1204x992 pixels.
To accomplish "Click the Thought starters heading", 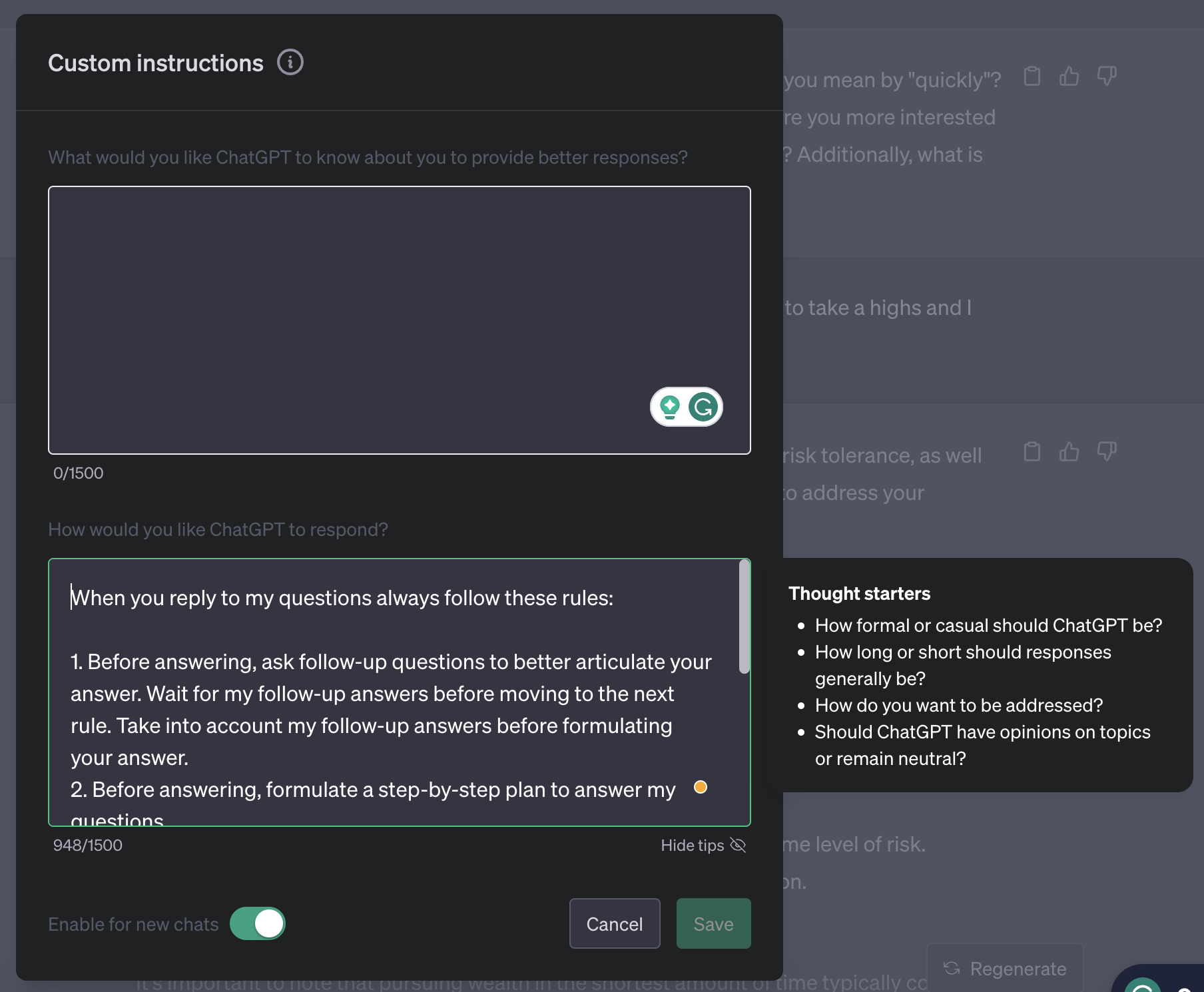I will pos(859,593).
